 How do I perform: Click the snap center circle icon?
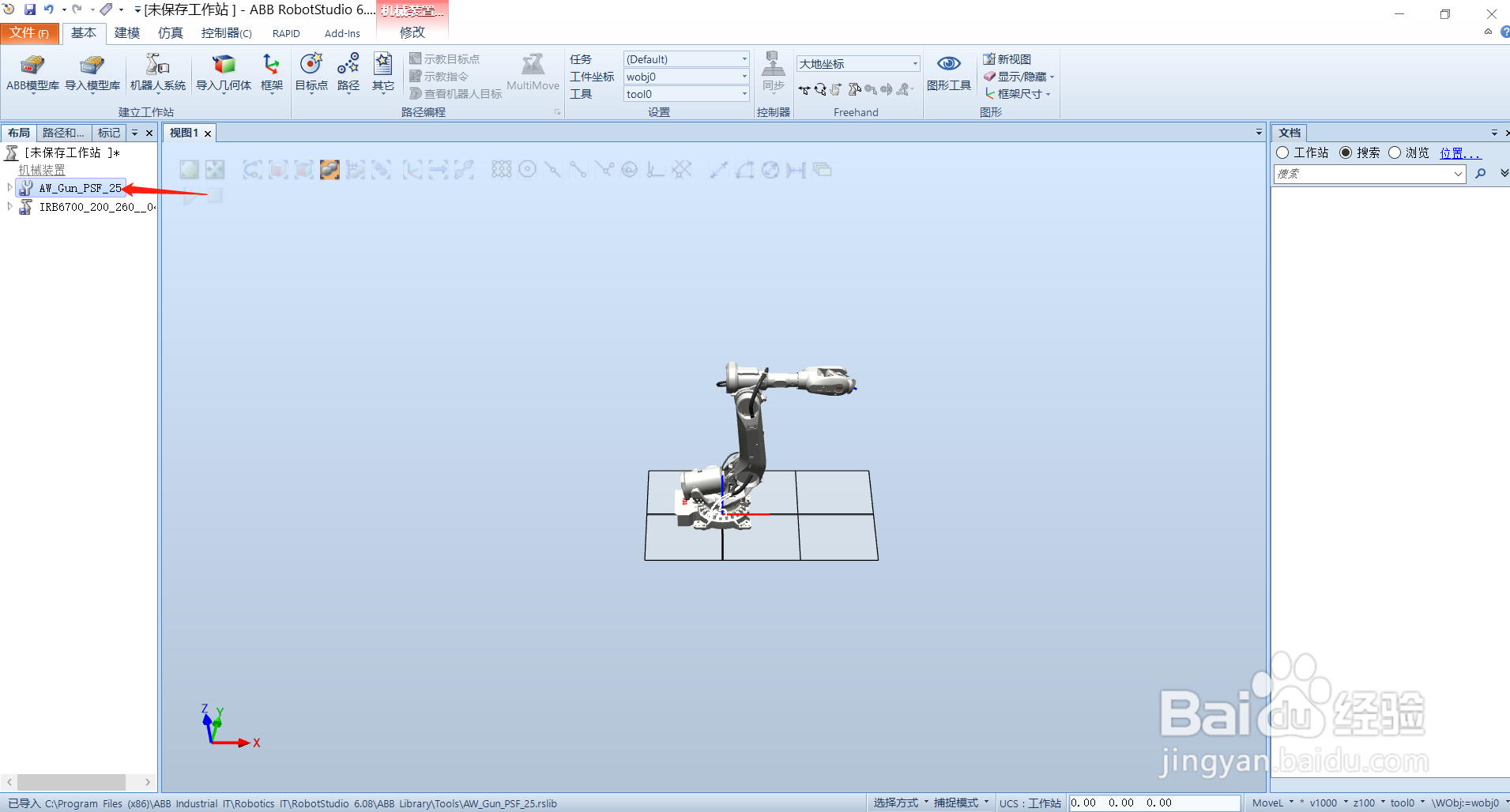click(527, 169)
